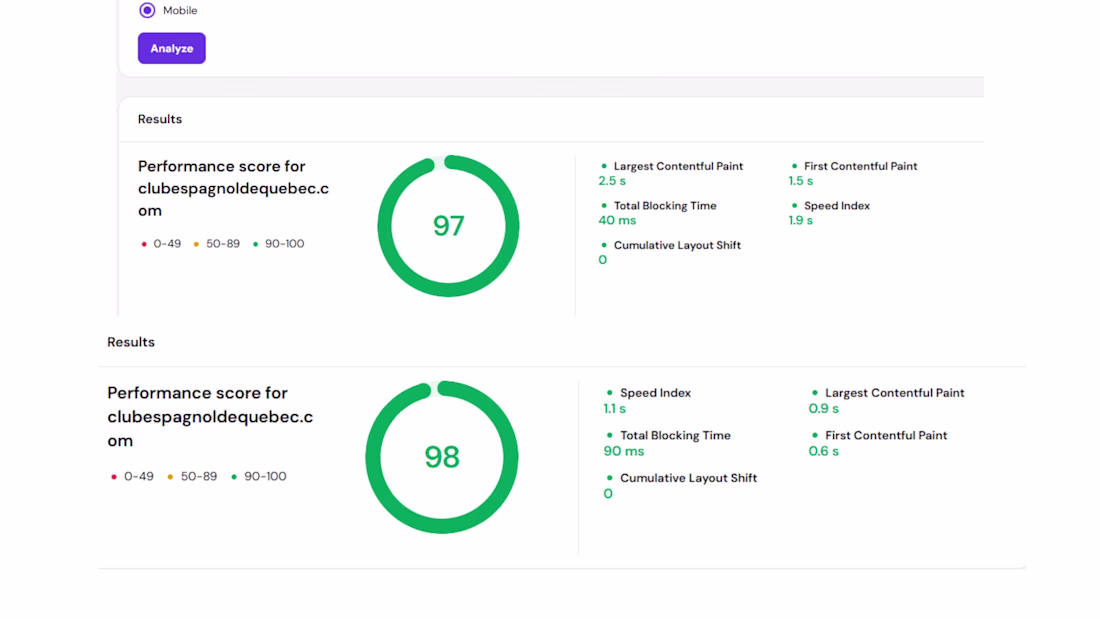The height and width of the screenshot is (619, 1100).
Task: Click the lower Results heading
Action: (x=130, y=342)
